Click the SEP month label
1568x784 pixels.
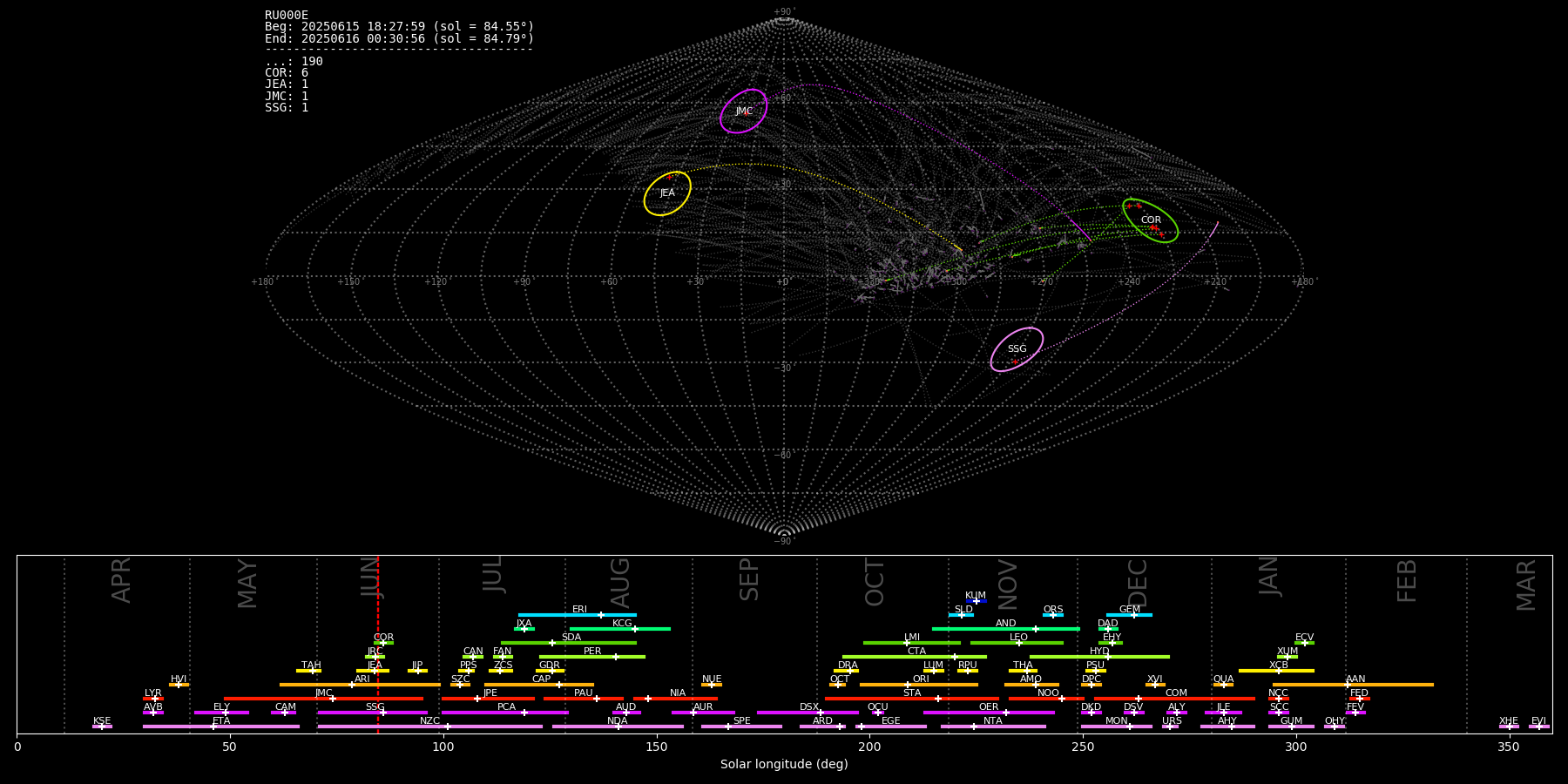(x=749, y=580)
